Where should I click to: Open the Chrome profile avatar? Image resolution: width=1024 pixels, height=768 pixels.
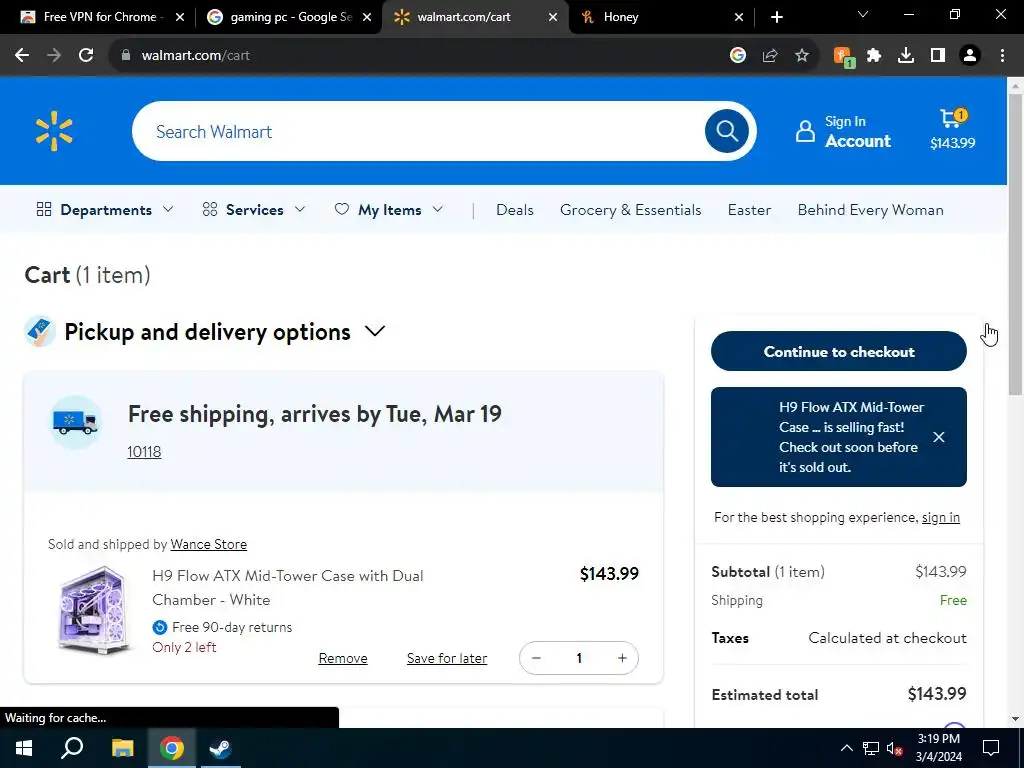click(970, 56)
